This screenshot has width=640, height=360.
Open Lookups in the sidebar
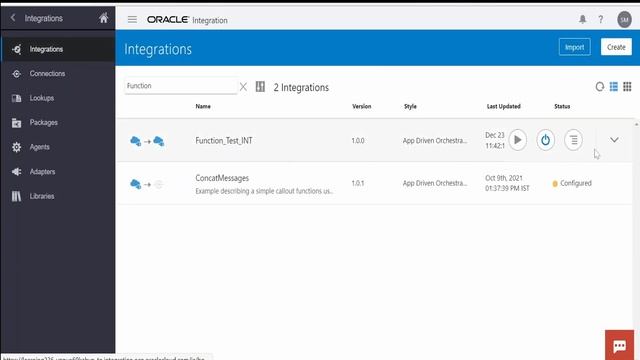pos(58,98)
